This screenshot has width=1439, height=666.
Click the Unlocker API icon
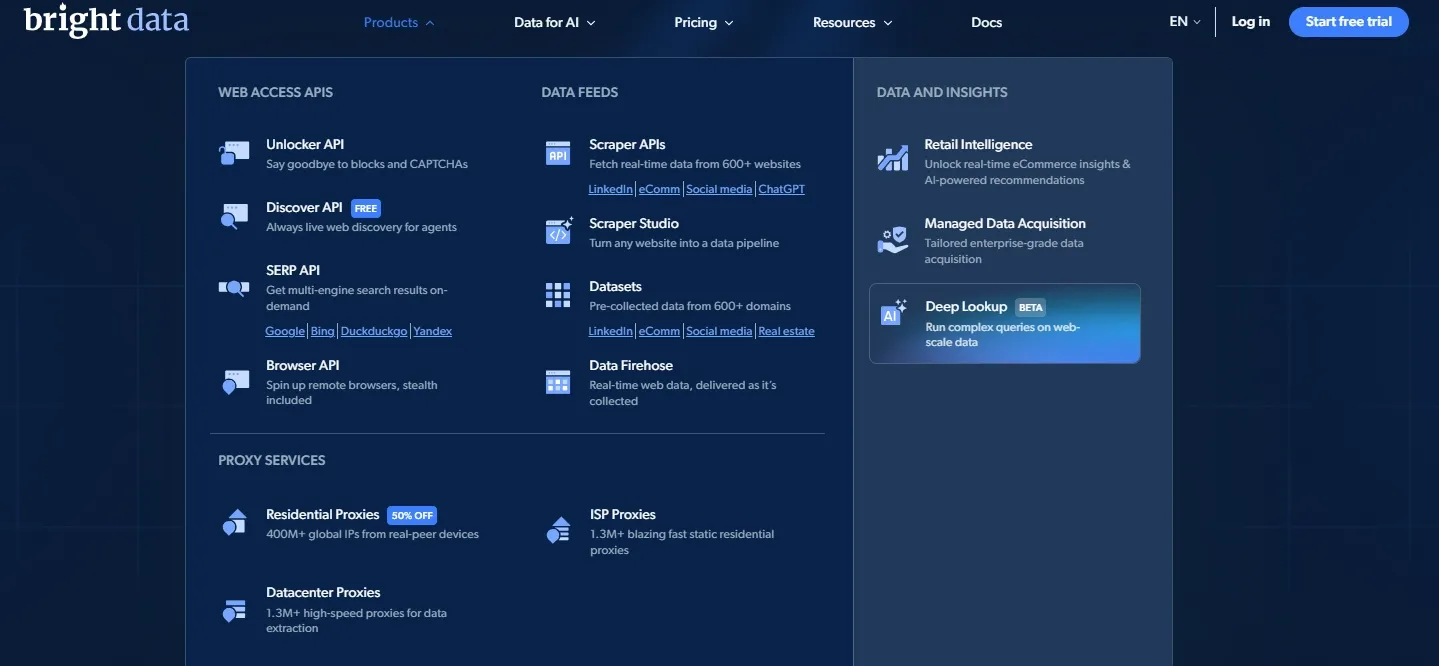234,153
